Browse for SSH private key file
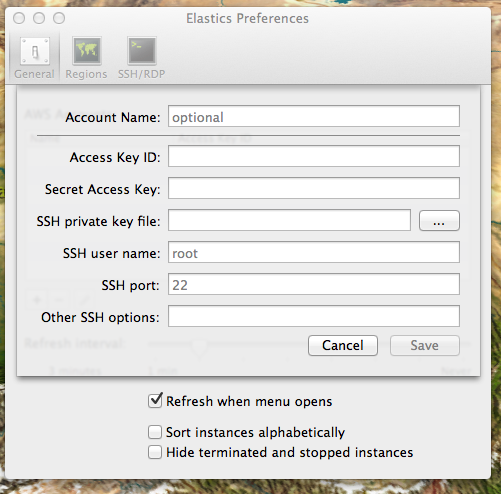Screen dimensions: 501x494 coord(439,221)
